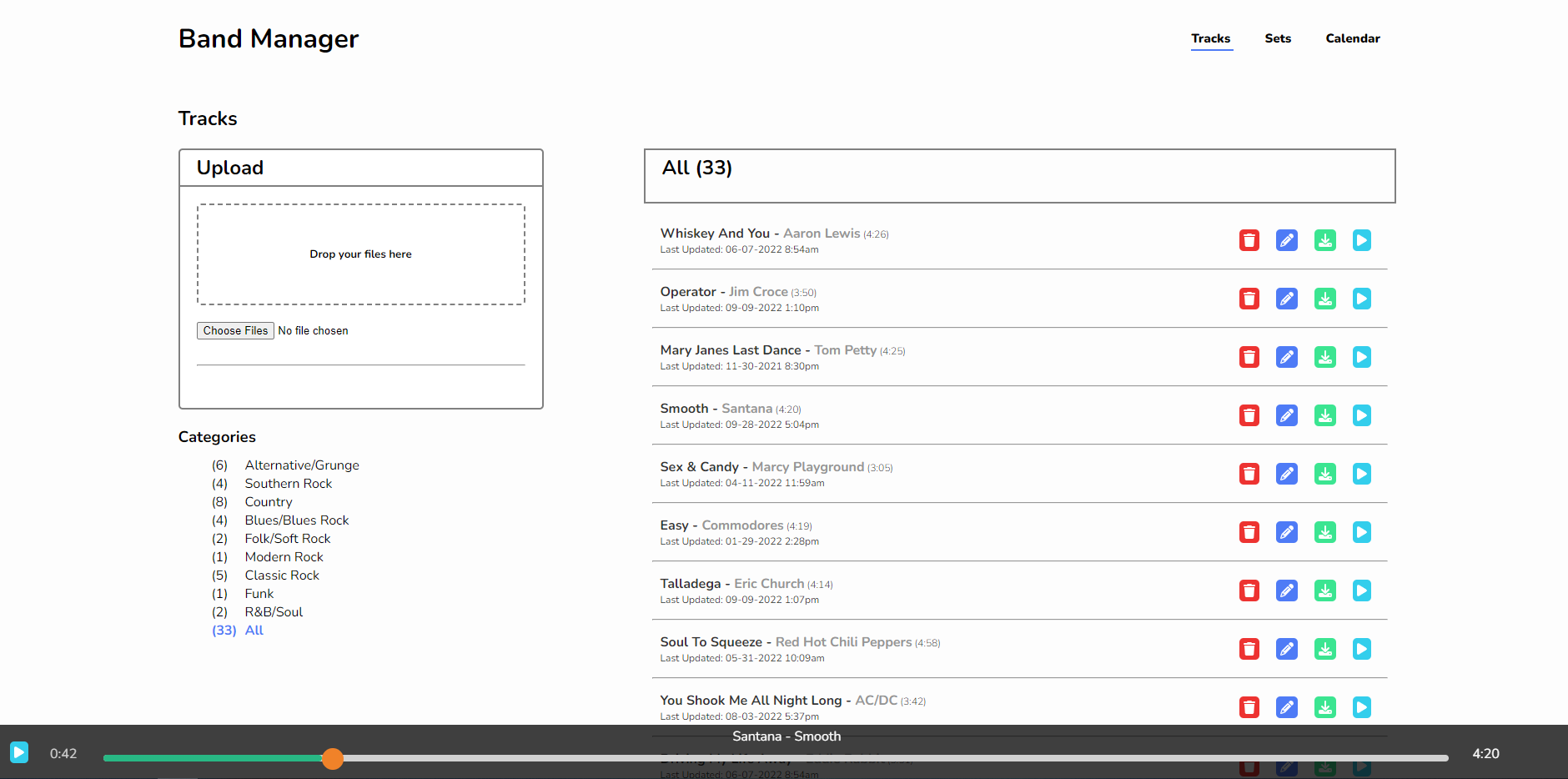Play Whiskey And You by Aaron Lewis

[1362, 240]
